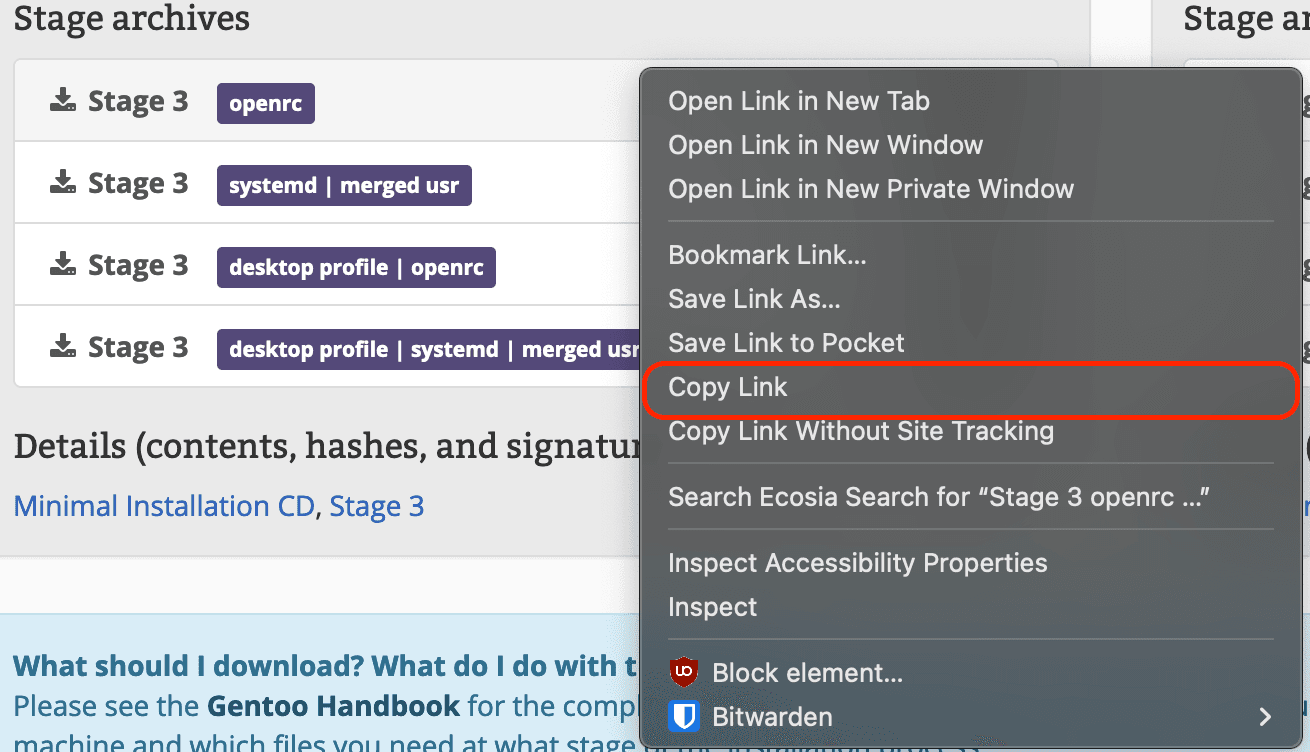Click Save Link to Pocket

click(x=786, y=343)
